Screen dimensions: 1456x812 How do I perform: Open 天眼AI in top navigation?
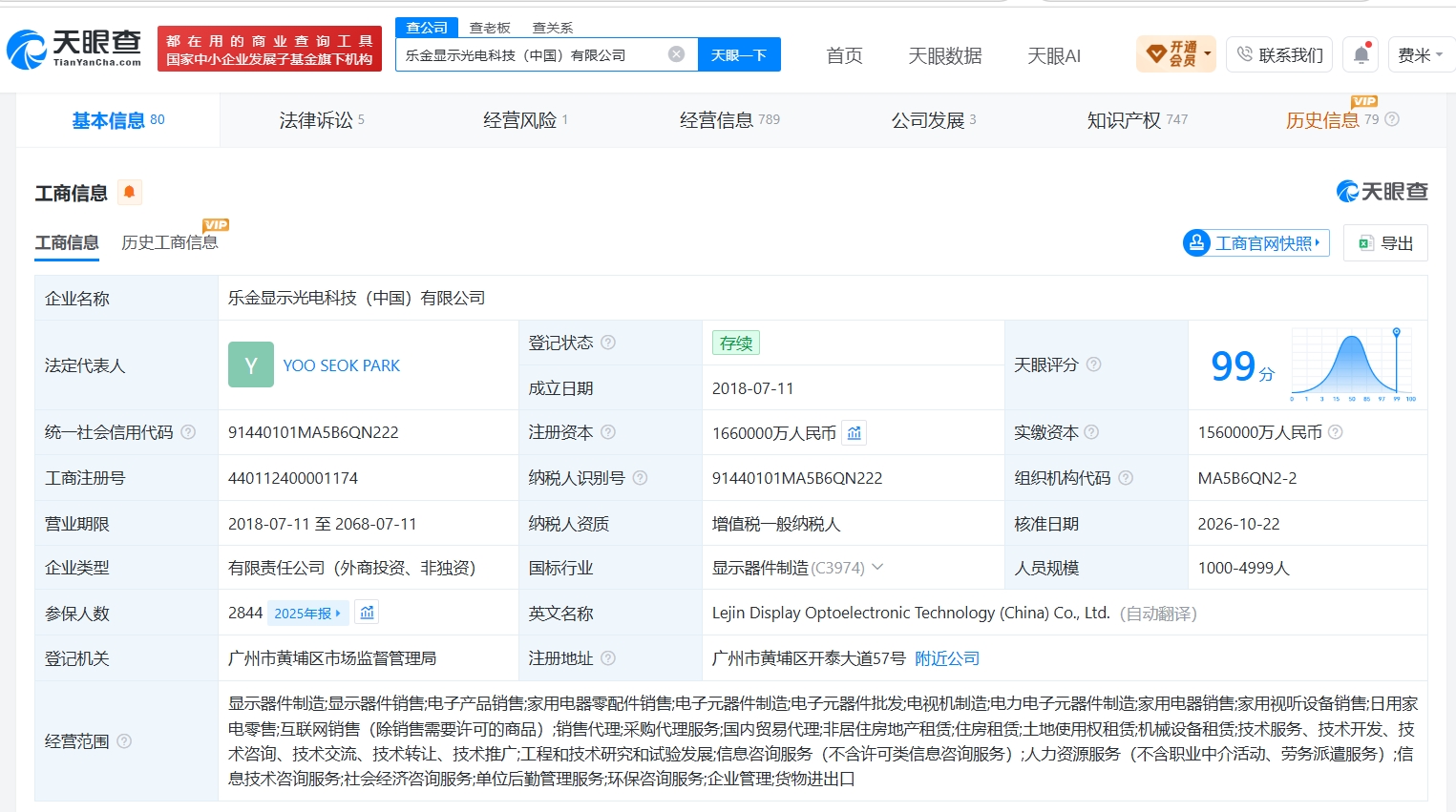click(1054, 55)
